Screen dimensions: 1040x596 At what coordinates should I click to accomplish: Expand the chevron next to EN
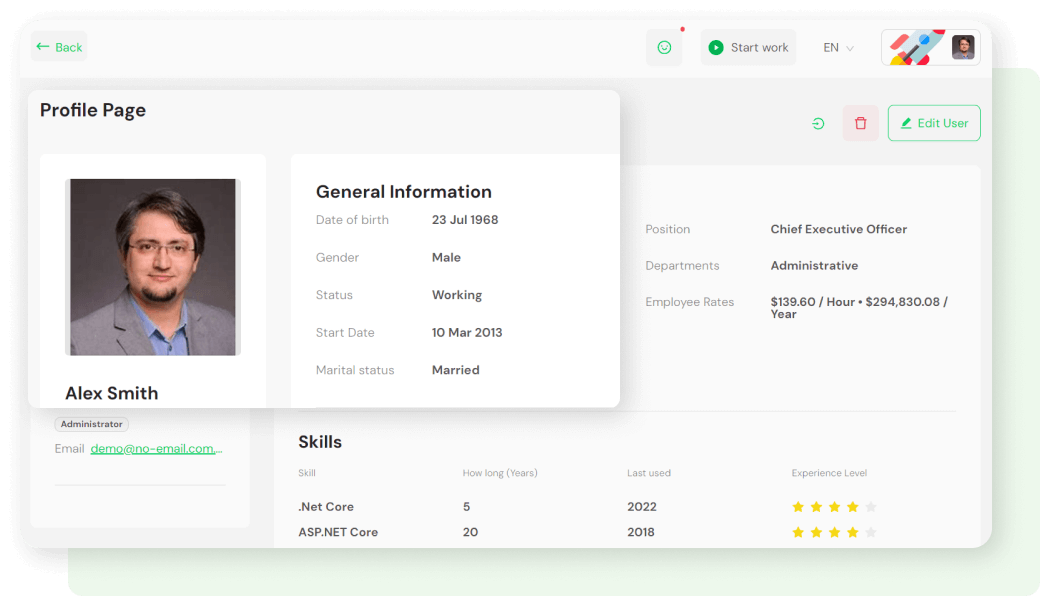[x=849, y=48]
